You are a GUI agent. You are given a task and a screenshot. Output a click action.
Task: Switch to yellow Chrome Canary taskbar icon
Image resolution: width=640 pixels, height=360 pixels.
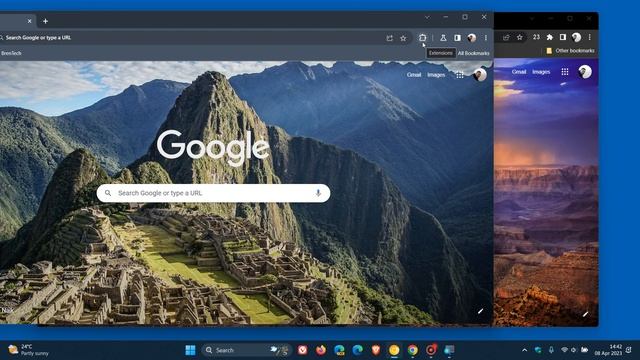394,350
